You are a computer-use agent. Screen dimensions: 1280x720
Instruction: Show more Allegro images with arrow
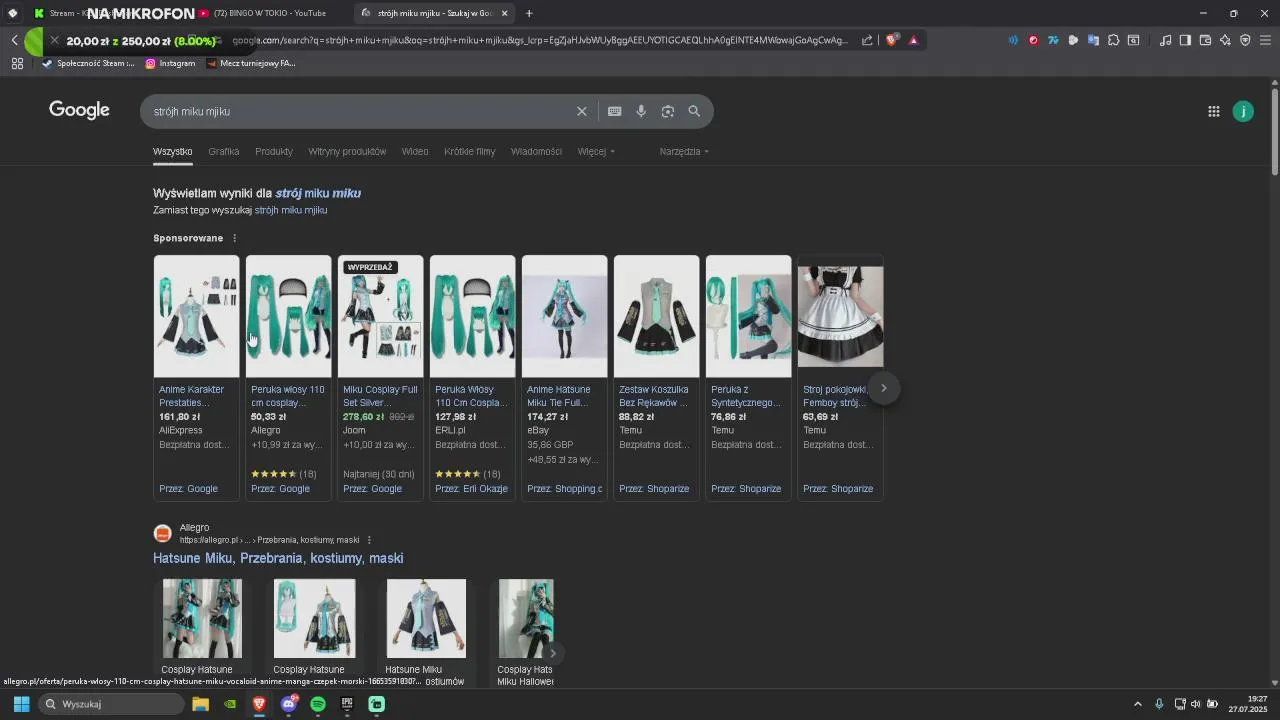552,653
